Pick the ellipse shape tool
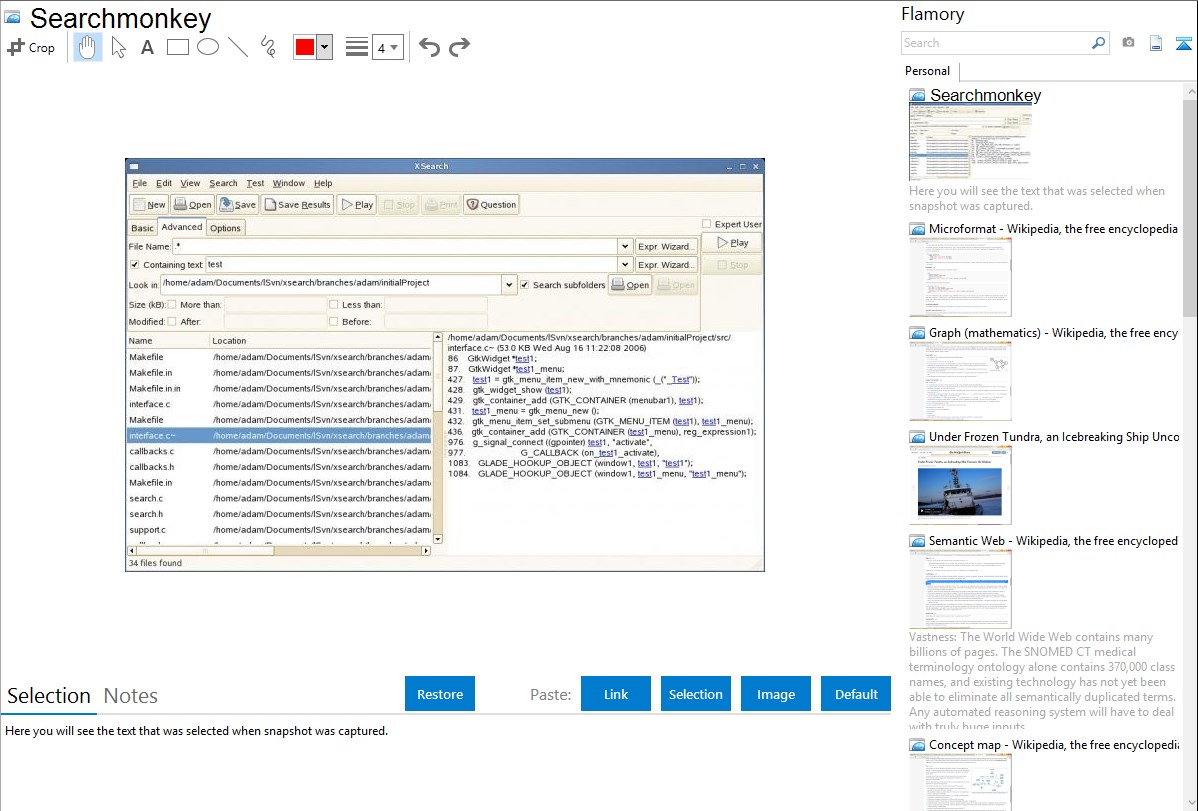1198x811 pixels. 208,47
